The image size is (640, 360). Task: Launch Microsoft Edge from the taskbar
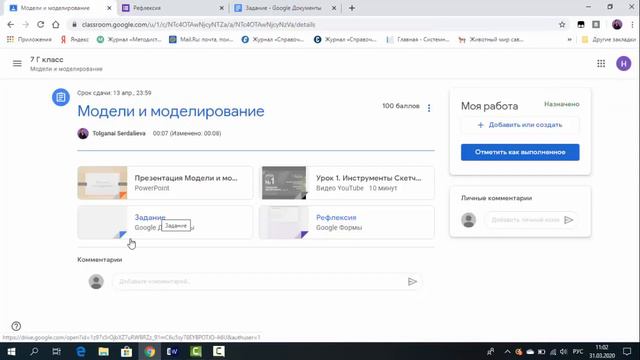(x=81, y=351)
